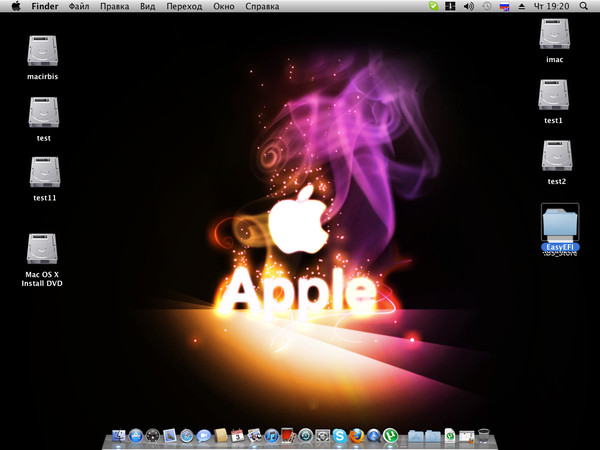Viewport: 600px width, 450px height.
Task: Open the Finder menu in the menu bar
Action: [45, 6]
